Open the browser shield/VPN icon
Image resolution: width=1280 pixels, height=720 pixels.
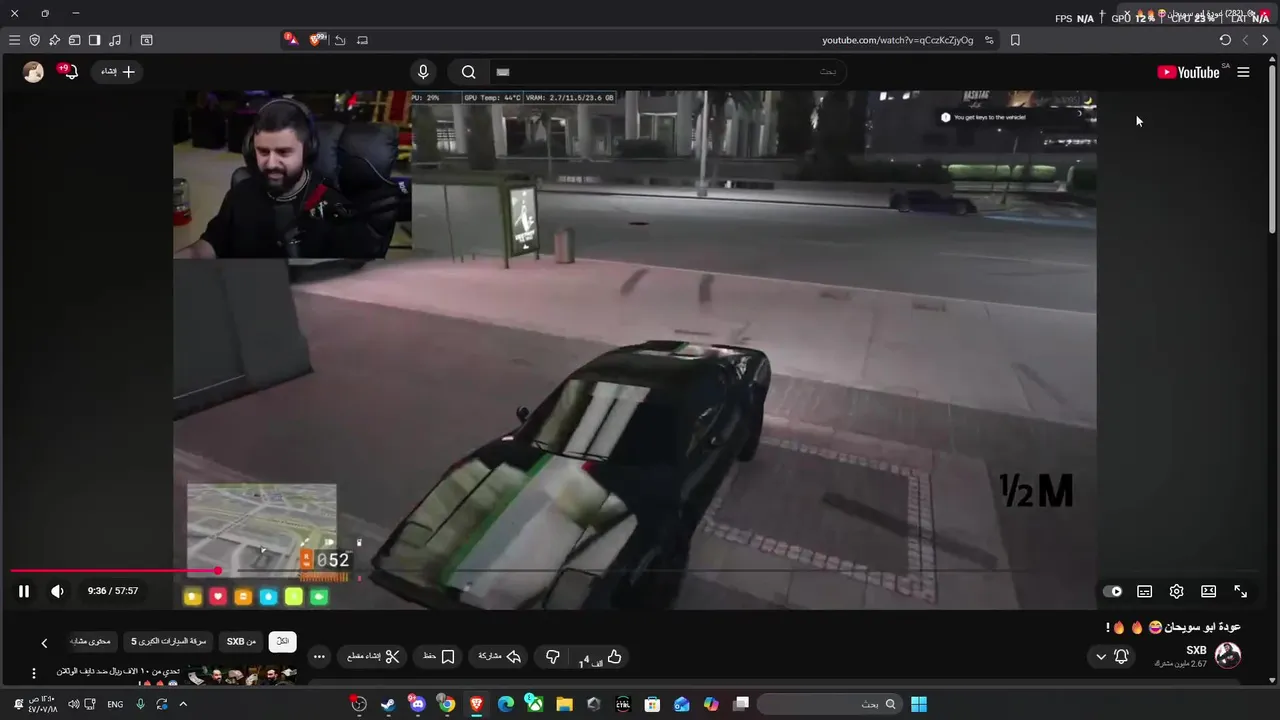pos(34,40)
